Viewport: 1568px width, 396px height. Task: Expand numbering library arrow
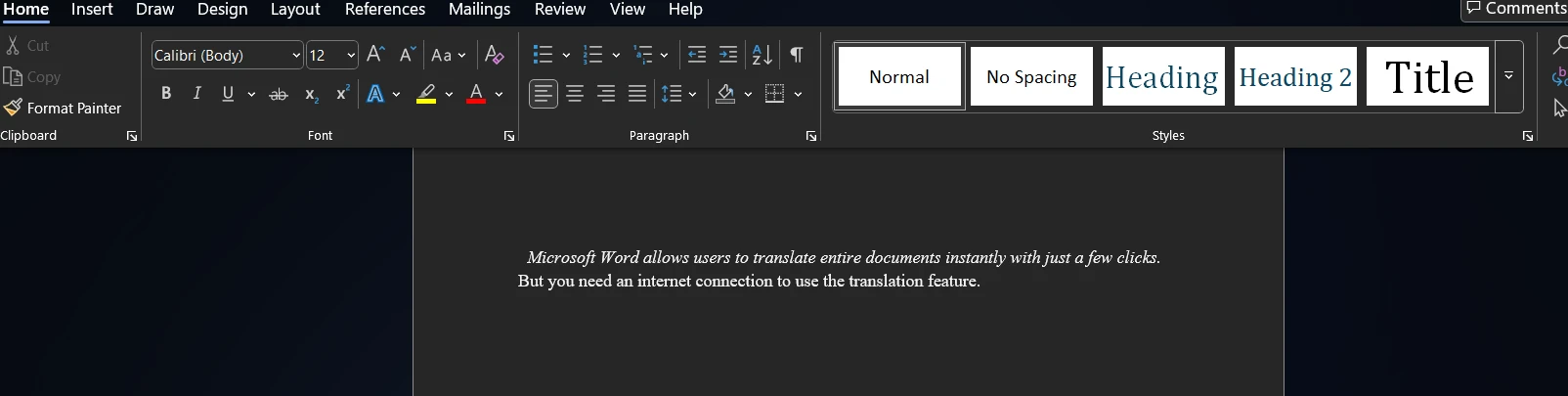pos(616,56)
